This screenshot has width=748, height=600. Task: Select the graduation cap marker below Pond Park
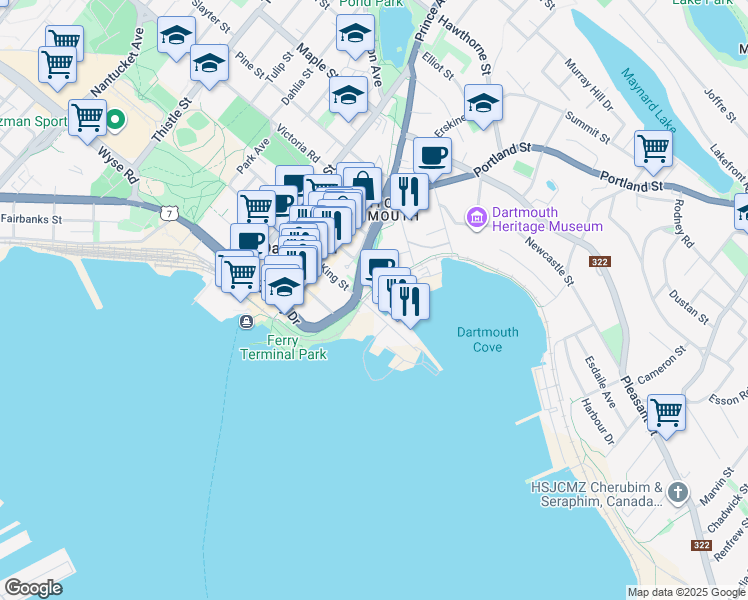[355, 34]
